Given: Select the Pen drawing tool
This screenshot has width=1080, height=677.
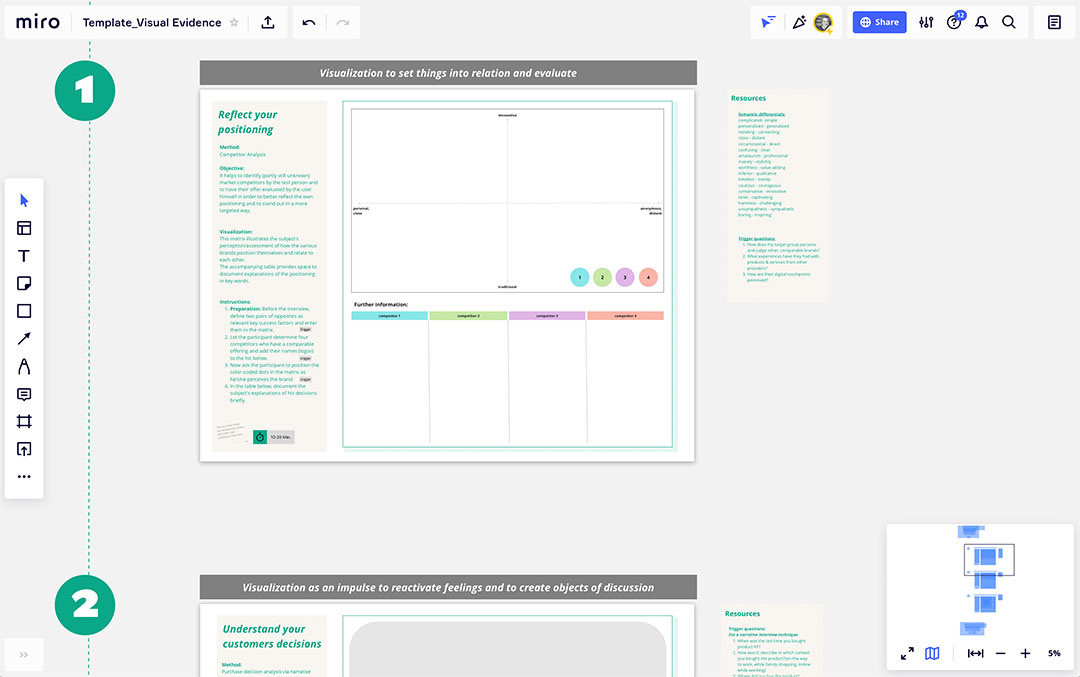Looking at the screenshot, I should click(x=24, y=366).
